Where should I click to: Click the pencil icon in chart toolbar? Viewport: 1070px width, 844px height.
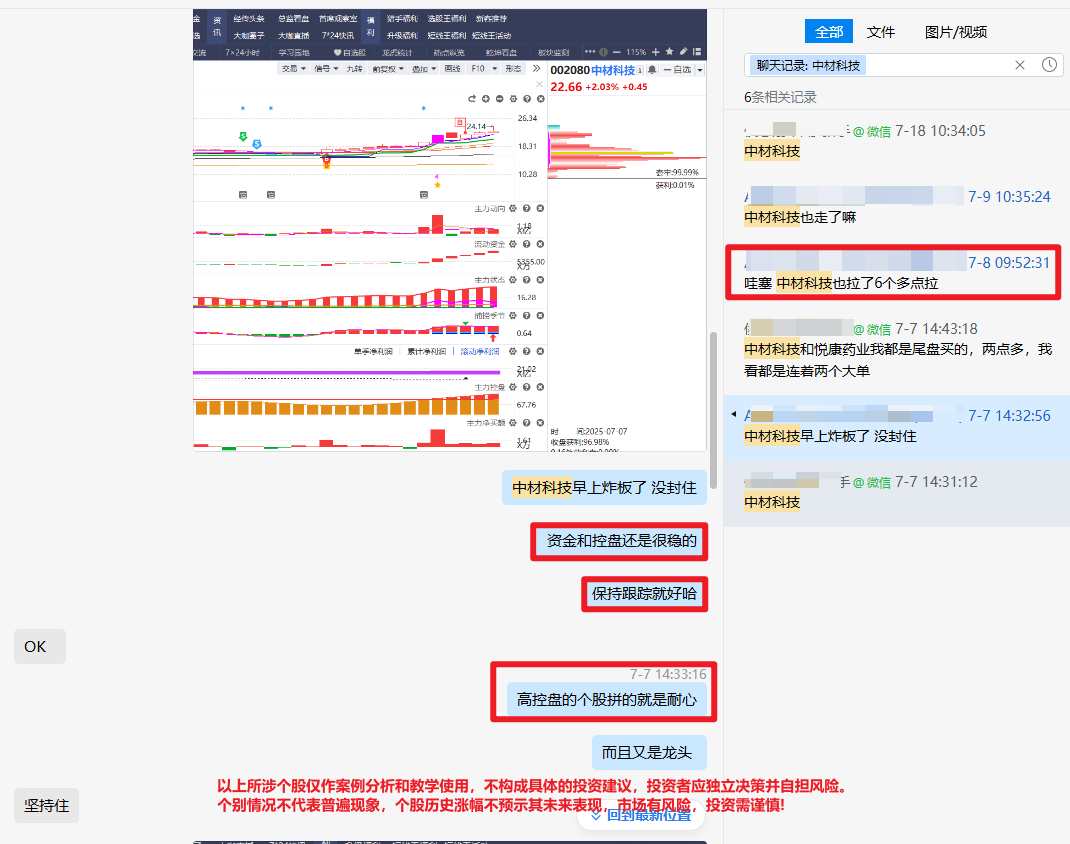pyautogui.click(x=683, y=52)
